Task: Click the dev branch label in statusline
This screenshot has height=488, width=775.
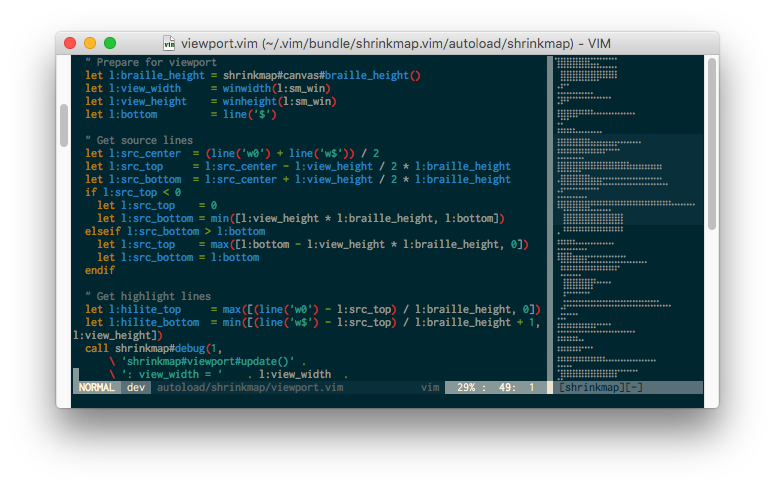Action: click(136, 387)
